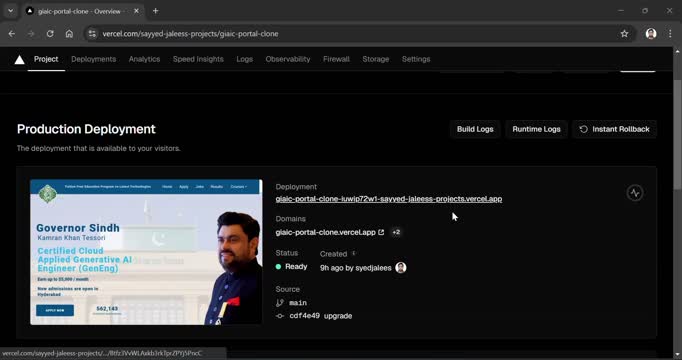682x360 pixels.
Task: Select the giaic-portal-clone Overview browser tab
Action: [83, 11]
